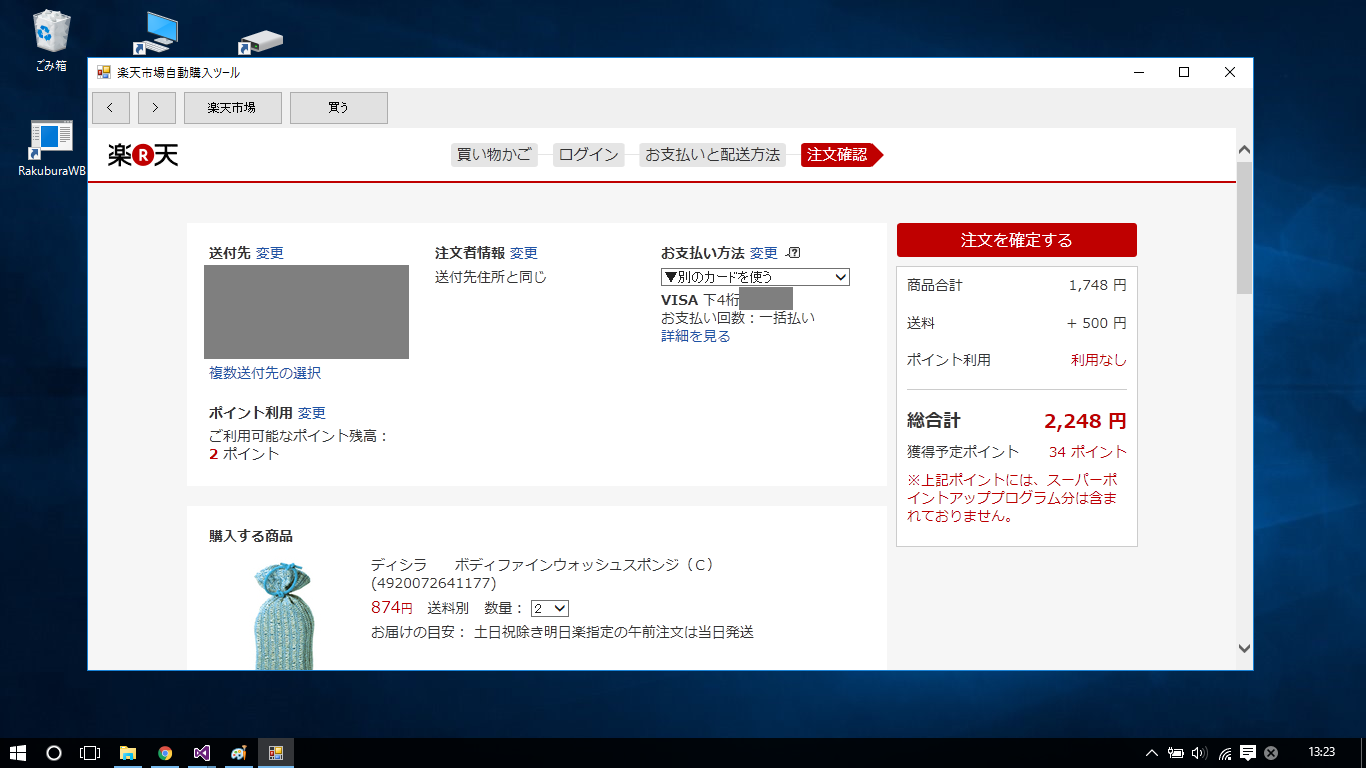The width and height of the screenshot is (1366, 768).
Task: Click the app icon in the title bar
Action: pyautogui.click(x=104, y=72)
